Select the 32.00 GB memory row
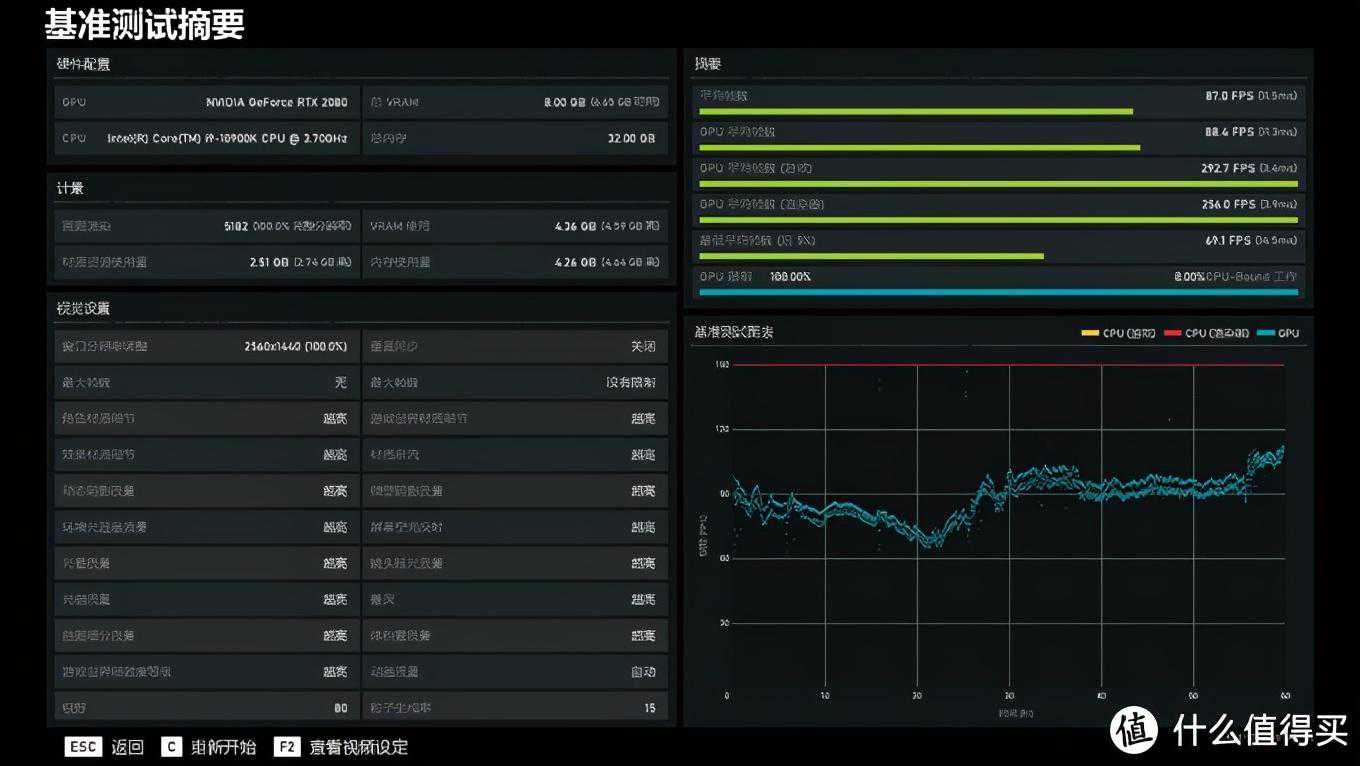 click(514, 138)
